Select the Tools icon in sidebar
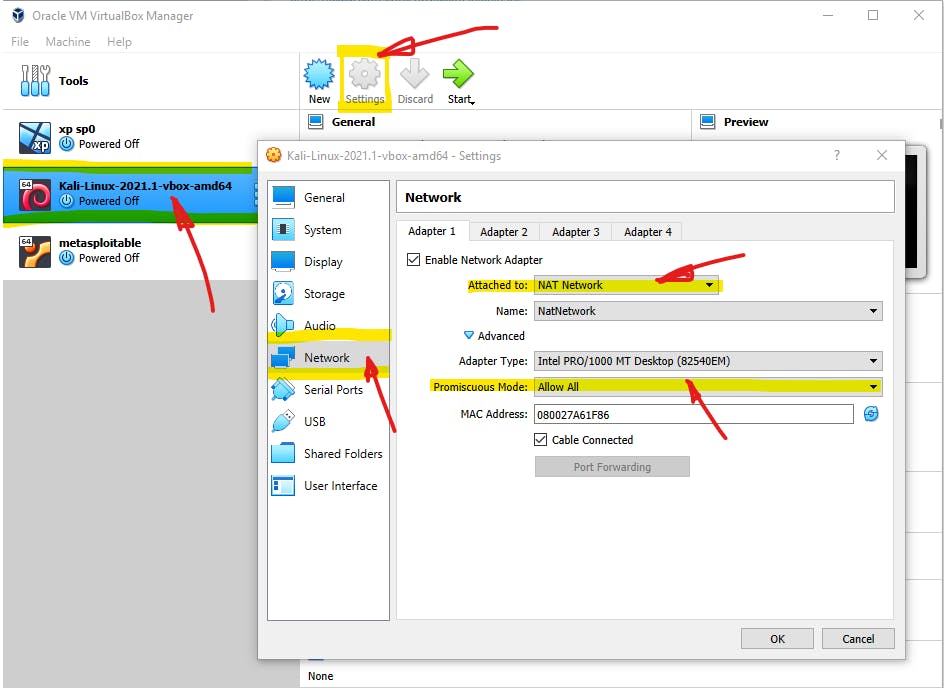This screenshot has height=688, width=944. [36, 81]
